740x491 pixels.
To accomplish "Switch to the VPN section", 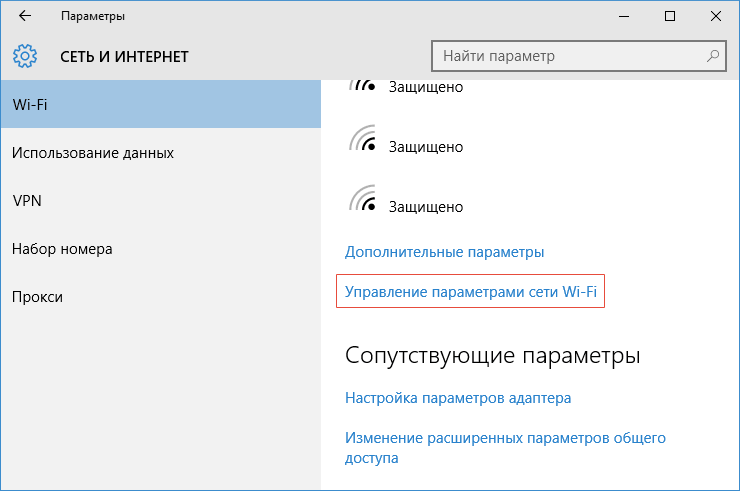I will pyautogui.click(x=160, y=201).
